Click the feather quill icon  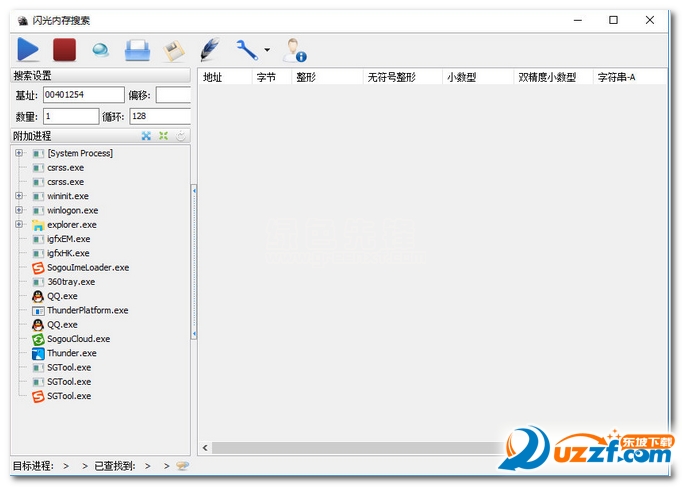pos(210,49)
